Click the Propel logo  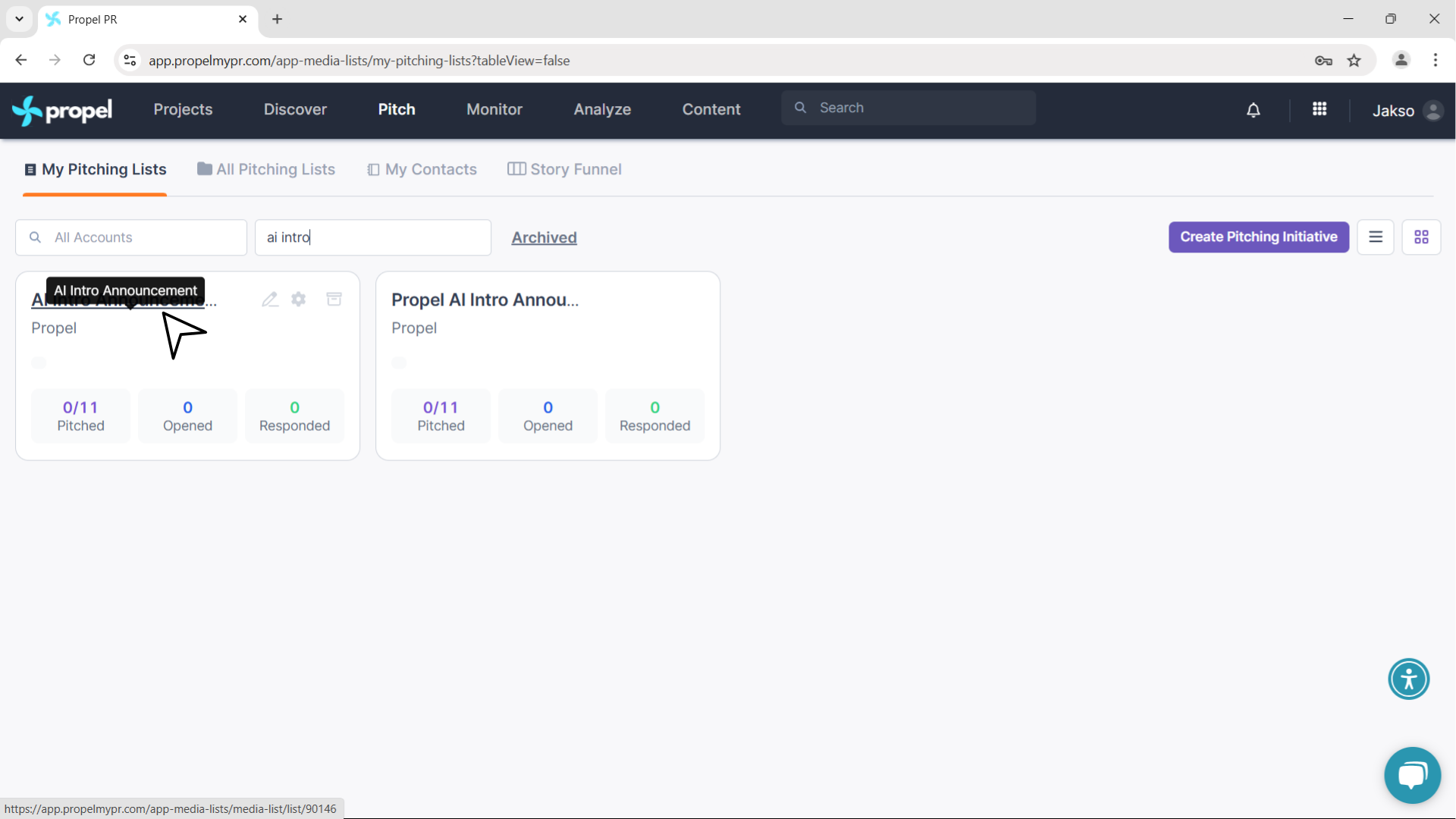62,111
